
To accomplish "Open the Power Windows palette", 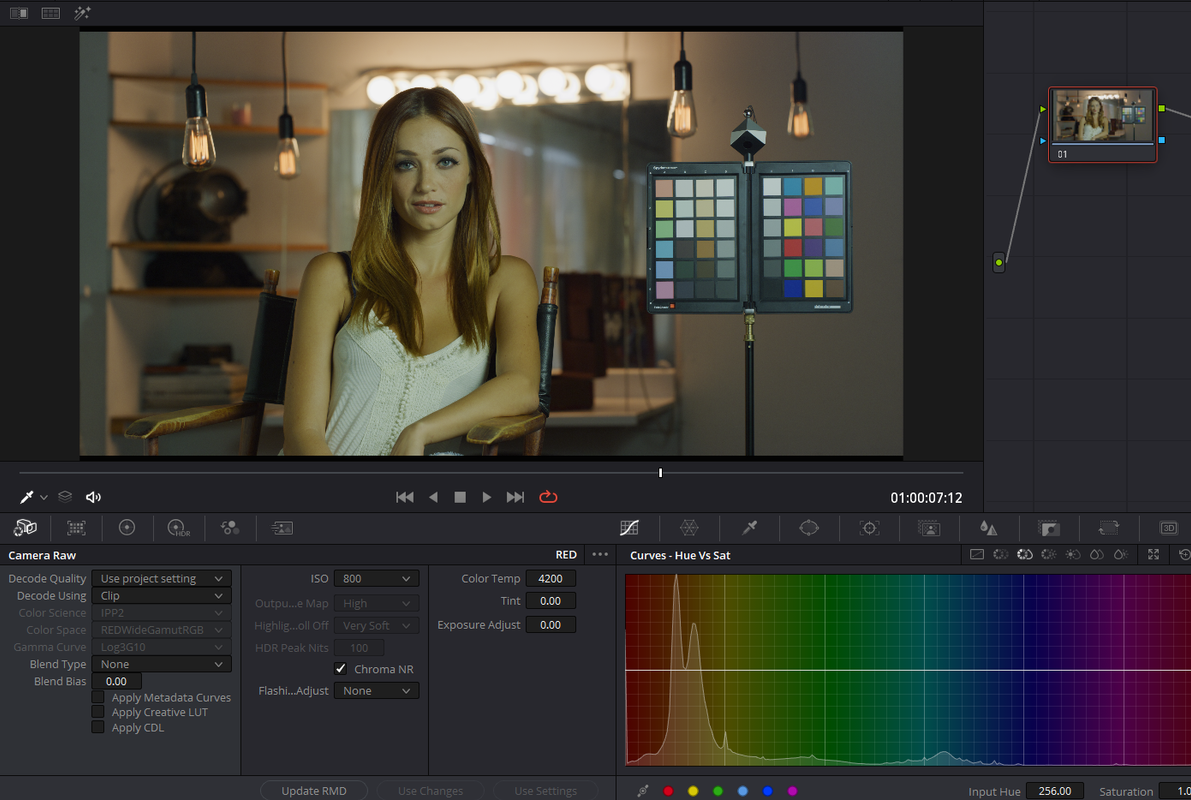I will tap(809, 527).
